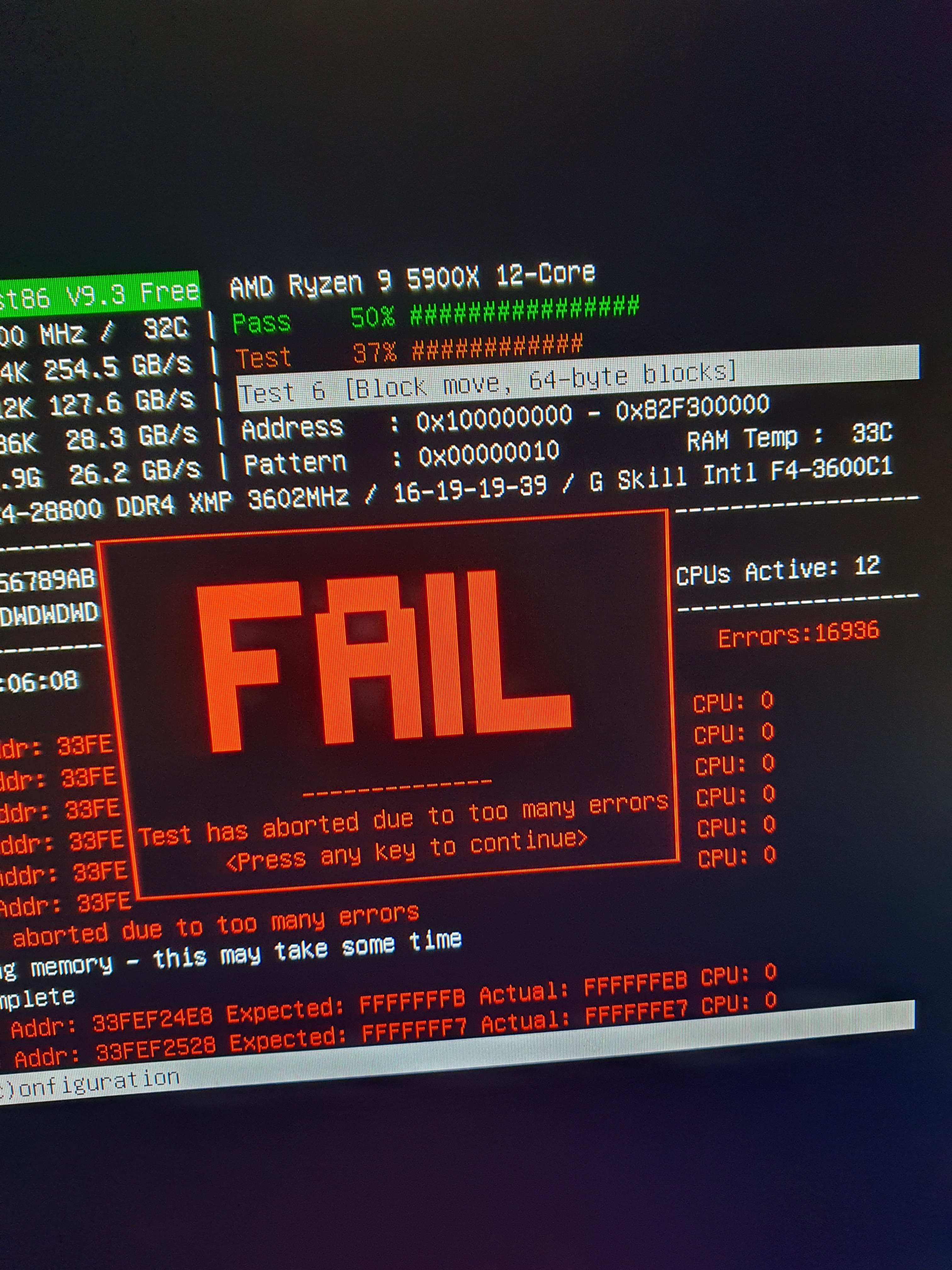Viewport: 952px width, 1270px height.
Task: Click the CPUs Active: 12 label
Action: pyautogui.click(x=778, y=571)
